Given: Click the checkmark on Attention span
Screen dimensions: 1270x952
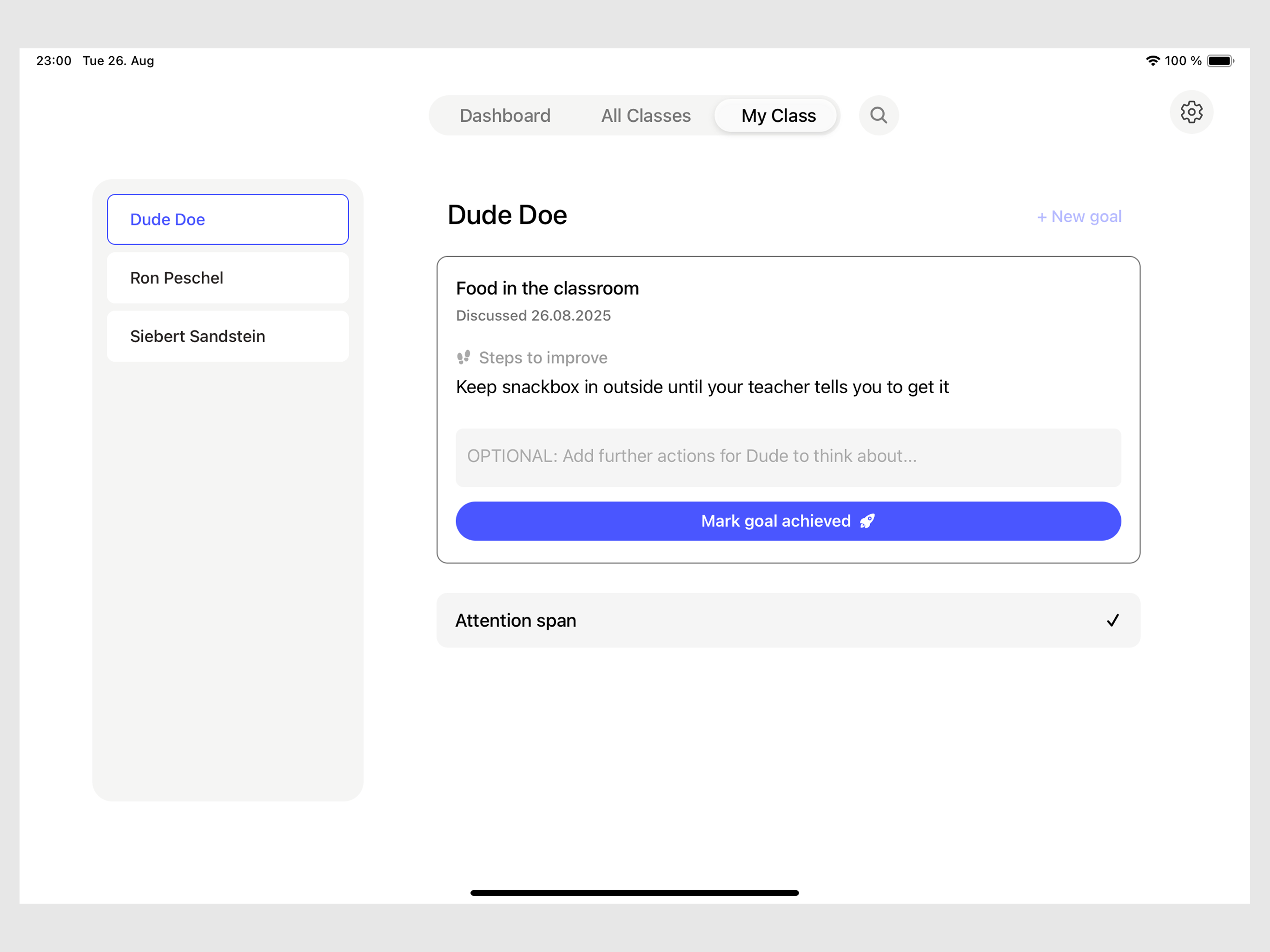Looking at the screenshot, I should (1113, 621).
